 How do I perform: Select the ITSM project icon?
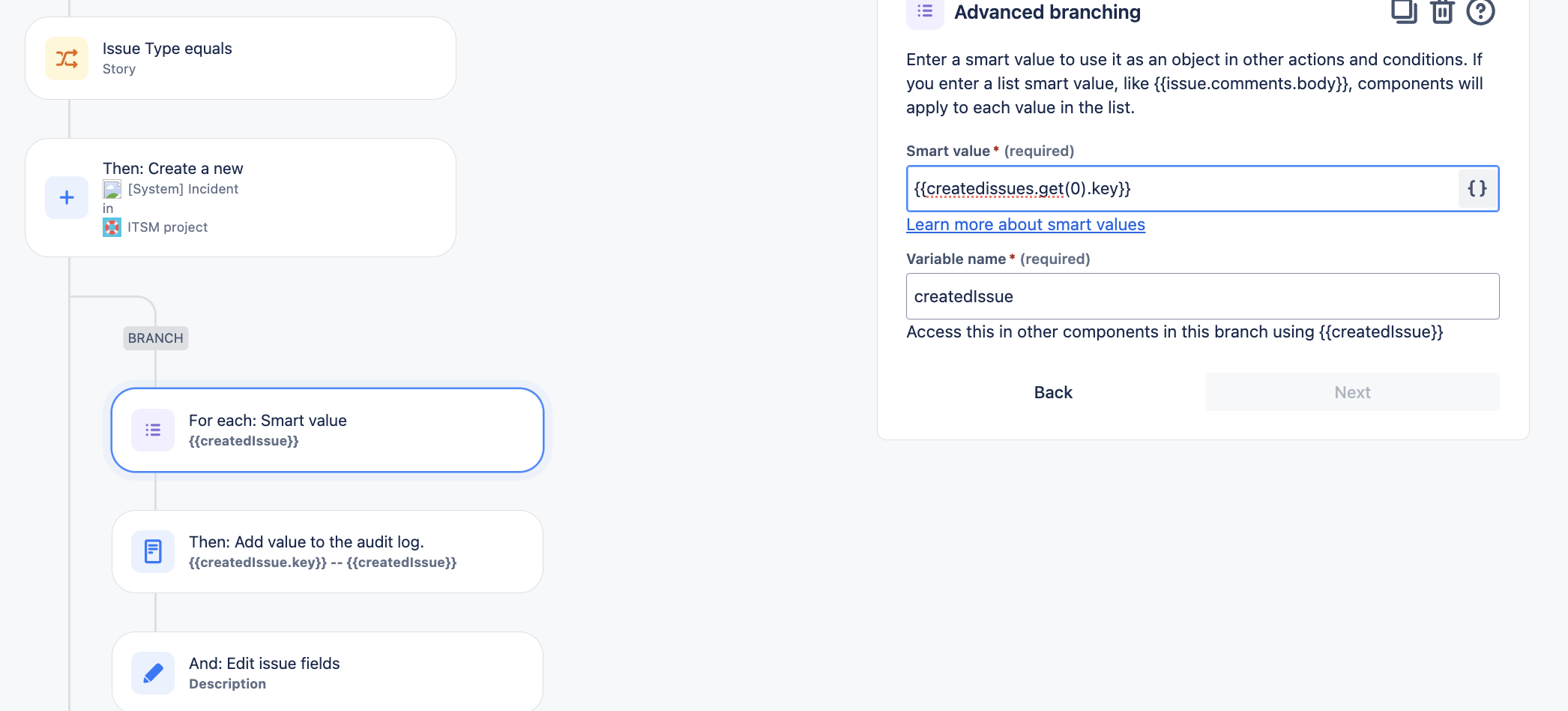(x=111, y=226)
